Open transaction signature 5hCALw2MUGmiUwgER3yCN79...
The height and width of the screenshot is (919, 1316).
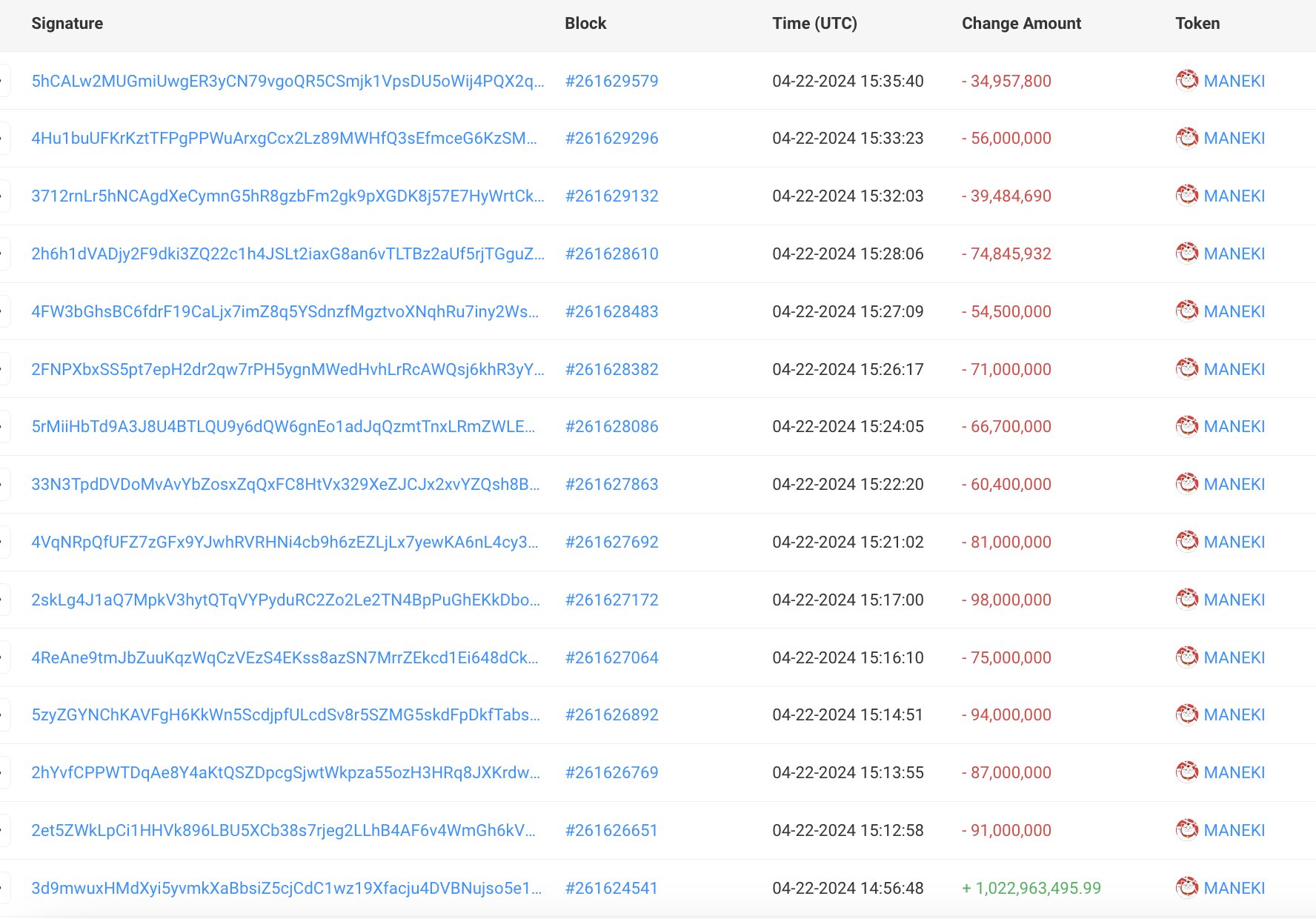click(288, 81)
